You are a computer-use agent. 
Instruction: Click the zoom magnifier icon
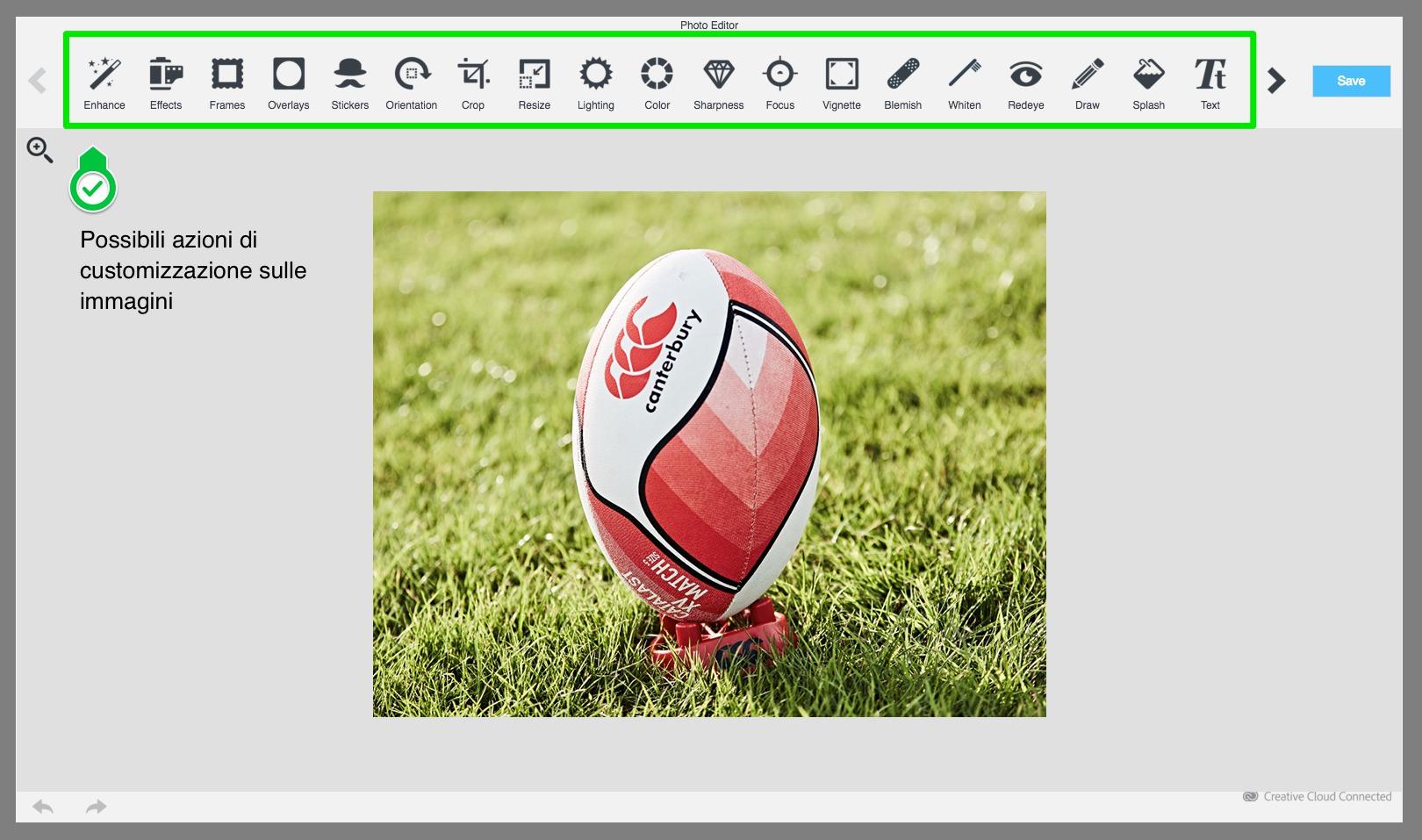39,150
